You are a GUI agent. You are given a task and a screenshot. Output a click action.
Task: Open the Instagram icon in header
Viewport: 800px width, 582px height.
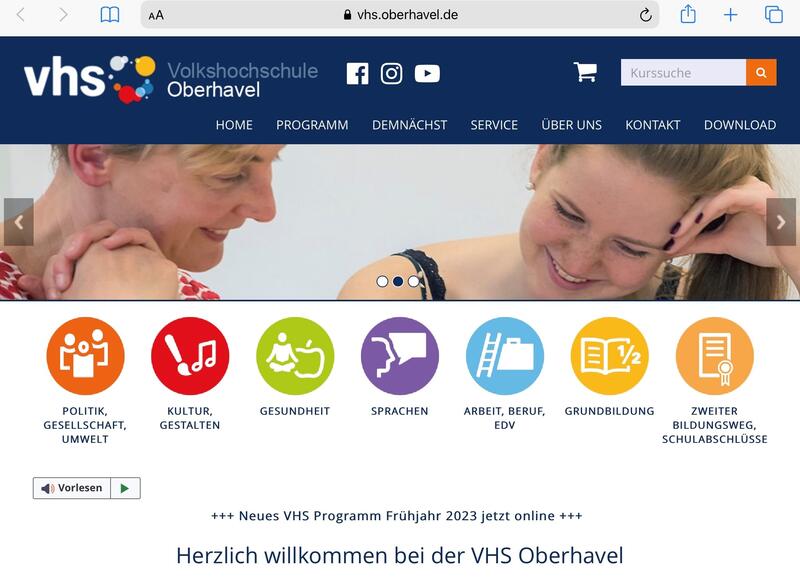[391, 73]
